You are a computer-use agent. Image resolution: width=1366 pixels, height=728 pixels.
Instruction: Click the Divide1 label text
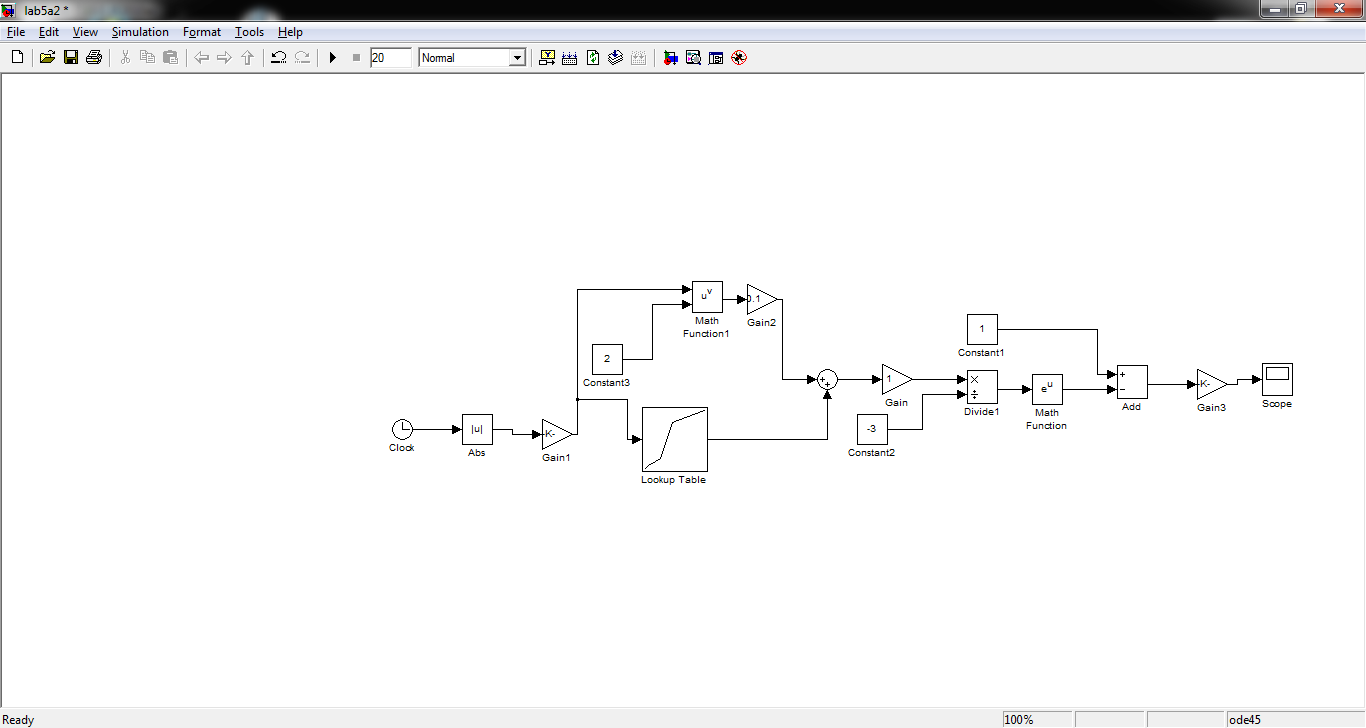(982, 411)
